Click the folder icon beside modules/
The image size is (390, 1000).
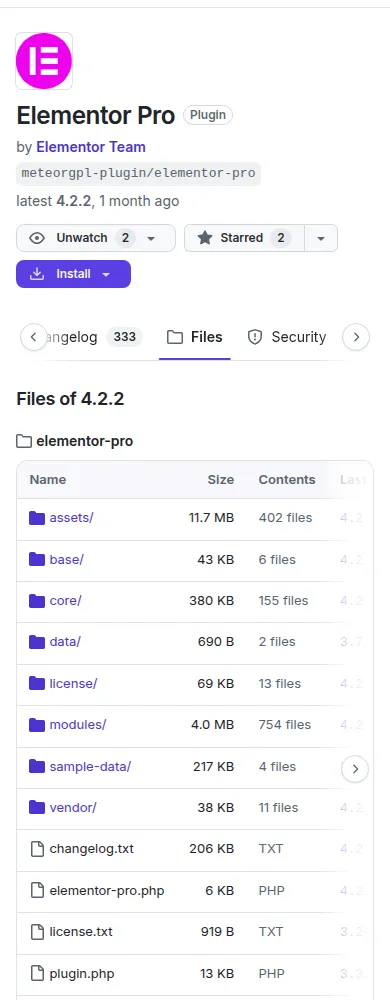tap(37, 724)
